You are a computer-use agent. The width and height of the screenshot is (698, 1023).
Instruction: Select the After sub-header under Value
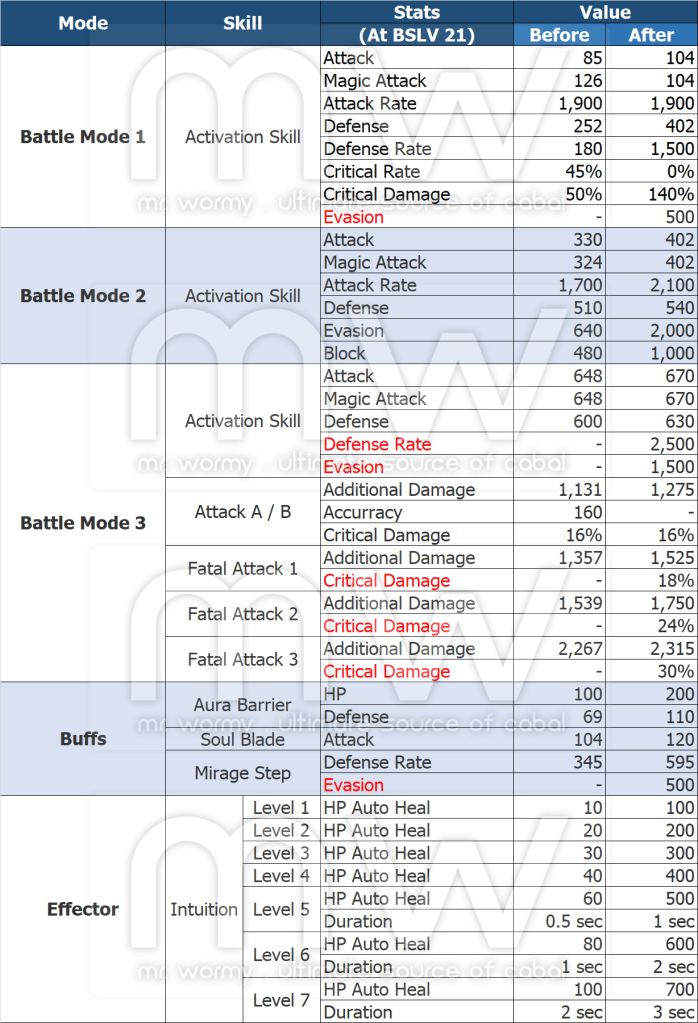651,35
